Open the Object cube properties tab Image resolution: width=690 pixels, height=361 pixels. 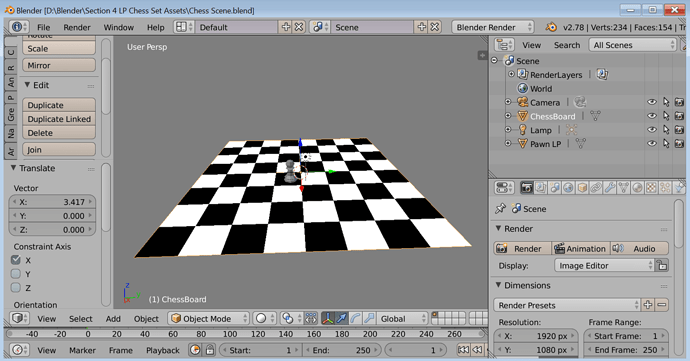(582, 188)
